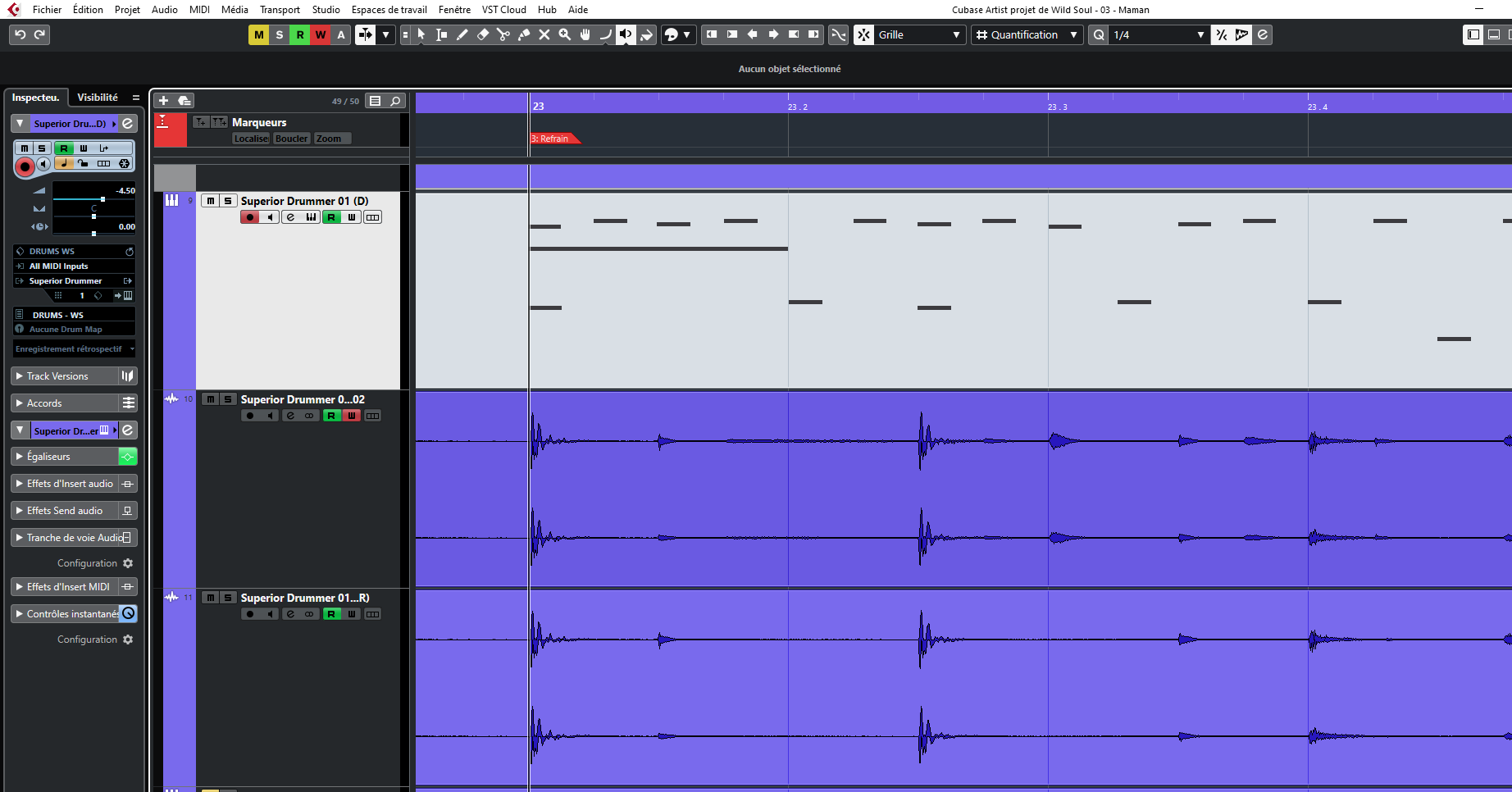Open the track presets icon next to Add Track
Screen dimensions: 1512x792
tap(184, 101)
